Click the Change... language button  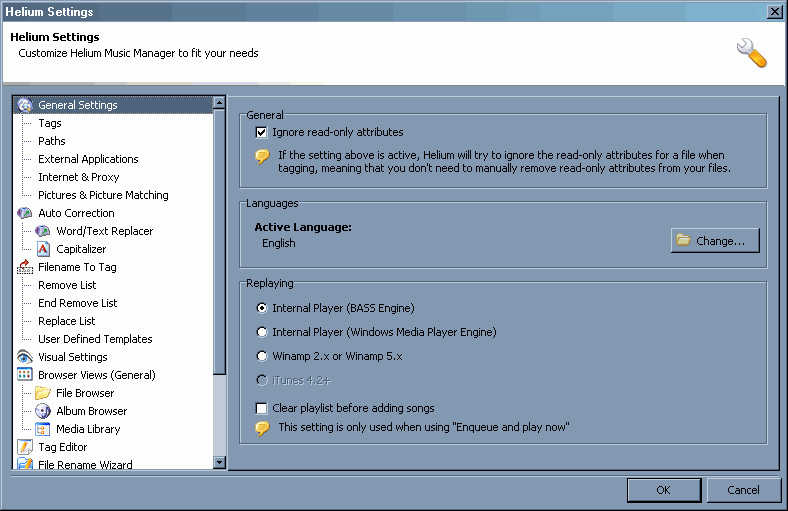click(x=715, y=241)
